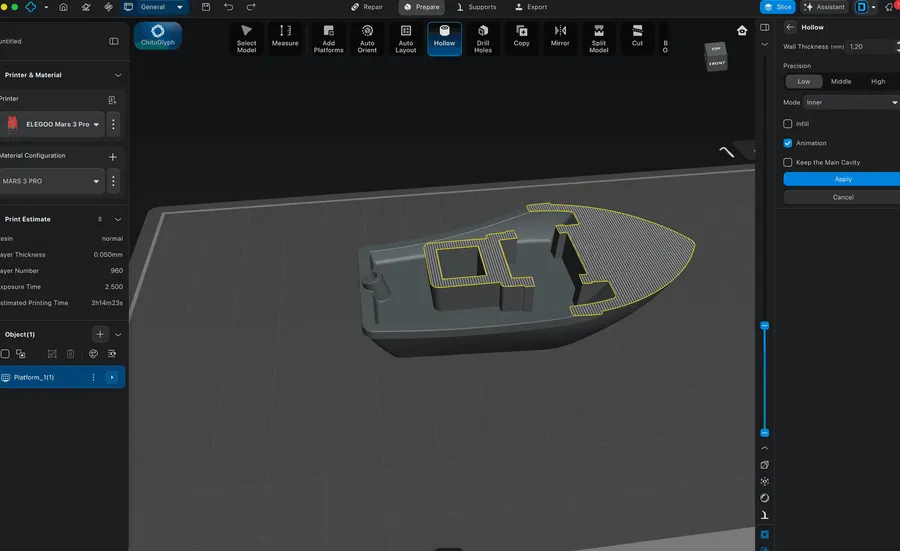This screenshot has width=900, height=551.
Task: Click the top handle of layer slider
Action: point(765,325)
